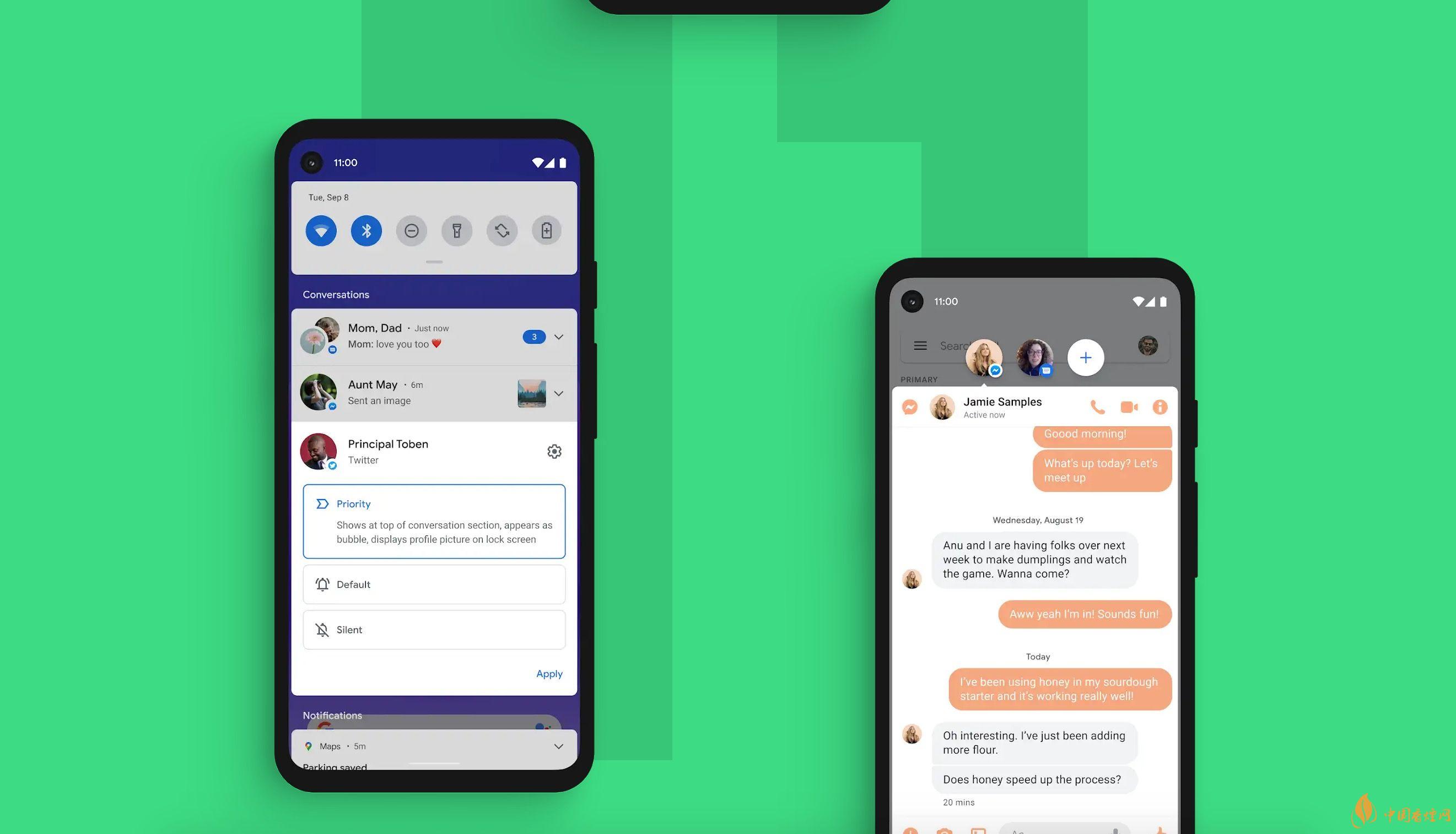Open Messenger info icon for Jamie
This screenshot has width=1456, height=834.
click(x=1158, y=407)
